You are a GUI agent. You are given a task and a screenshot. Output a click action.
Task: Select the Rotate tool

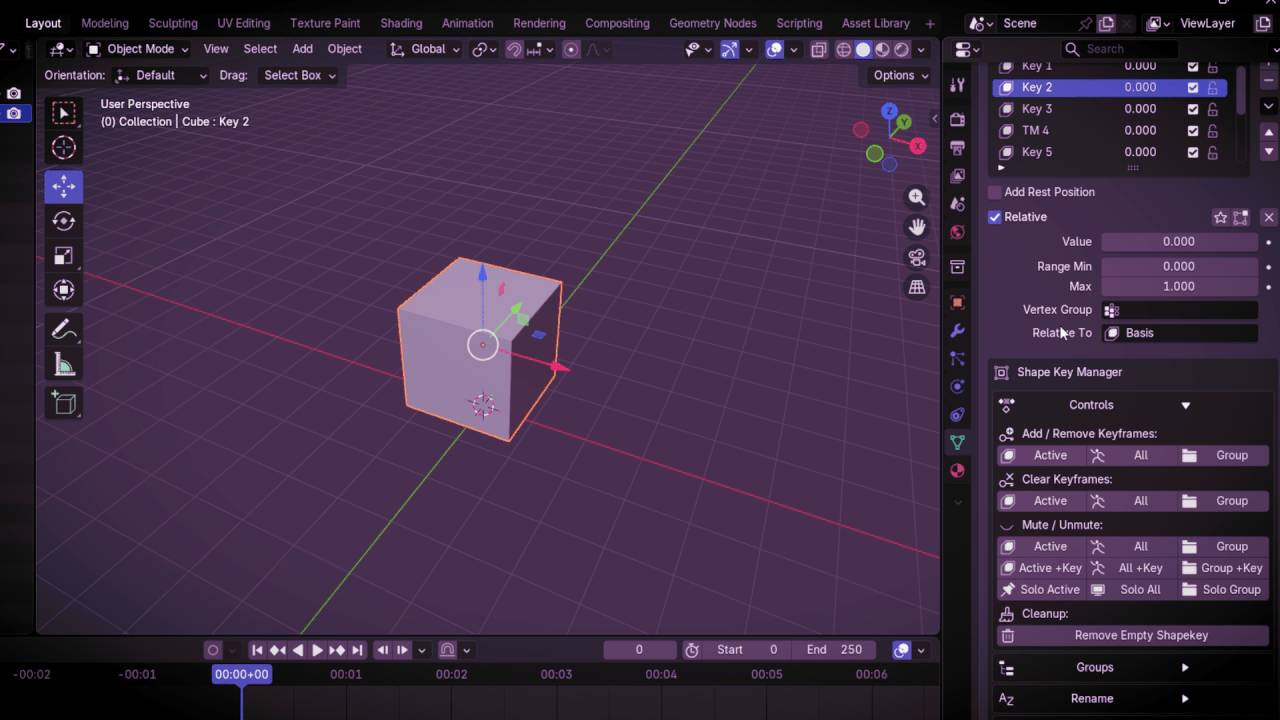click(x=63, y=221)
